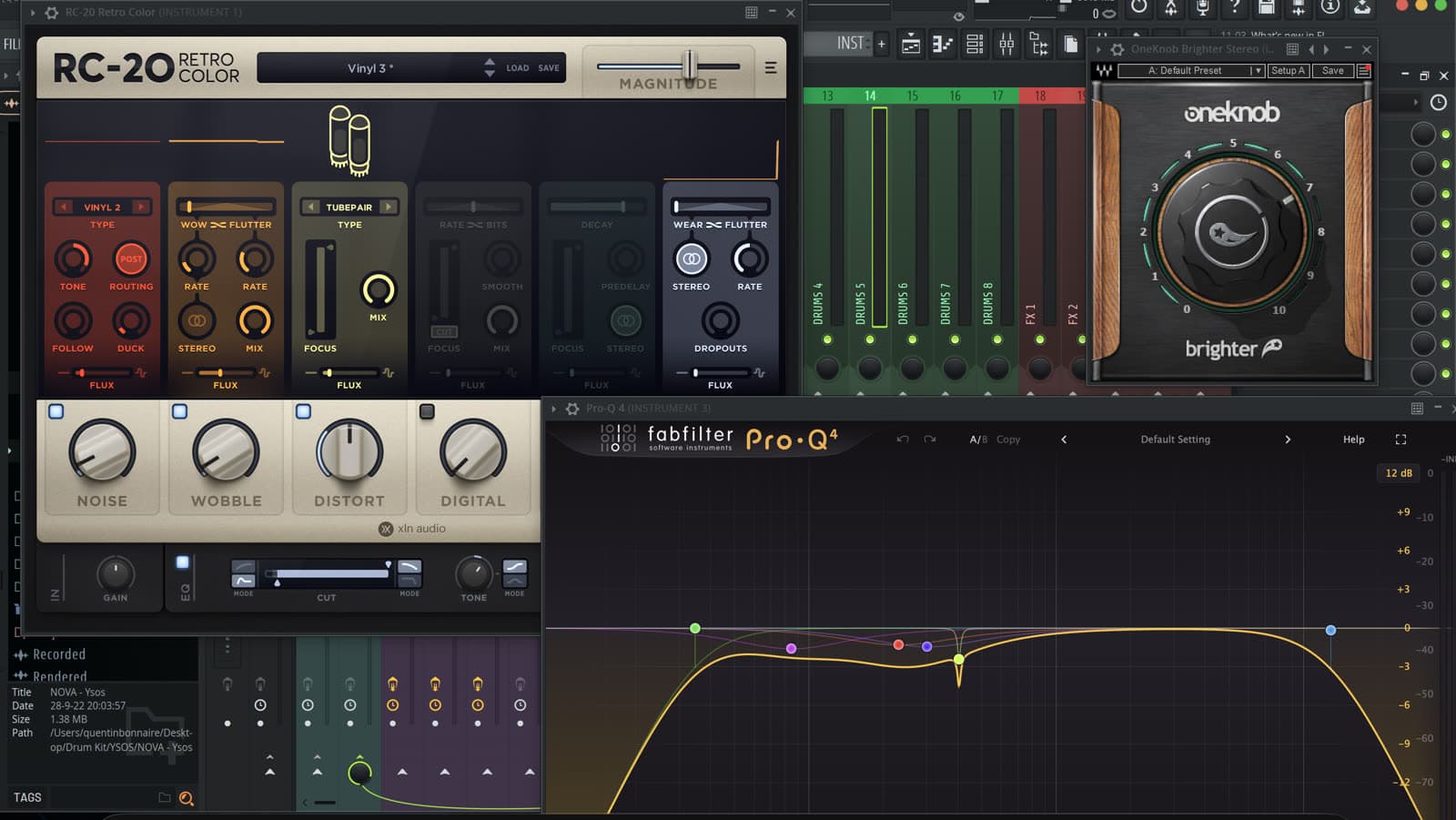Toggle the Wobble module on/off
The width and height of the screenshot is (1456, 820).
tap(180, 411)
